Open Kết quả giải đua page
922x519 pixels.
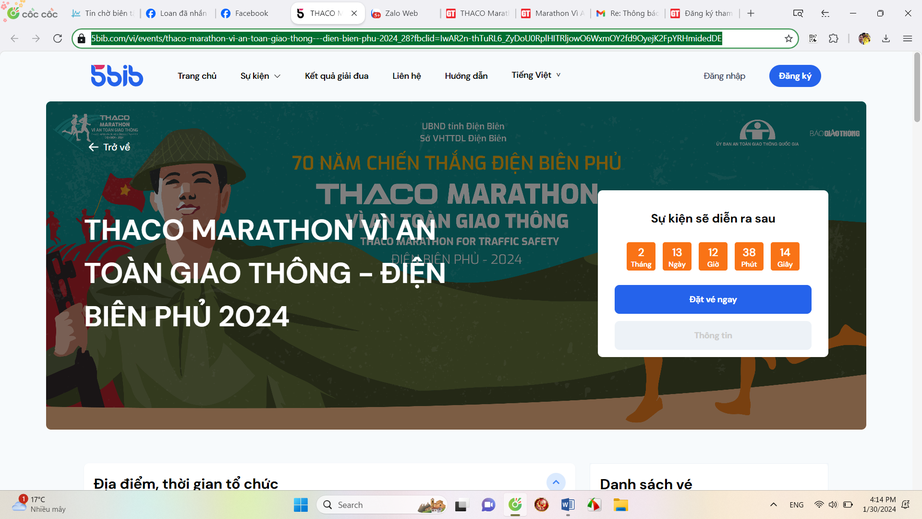pos(336,76)
